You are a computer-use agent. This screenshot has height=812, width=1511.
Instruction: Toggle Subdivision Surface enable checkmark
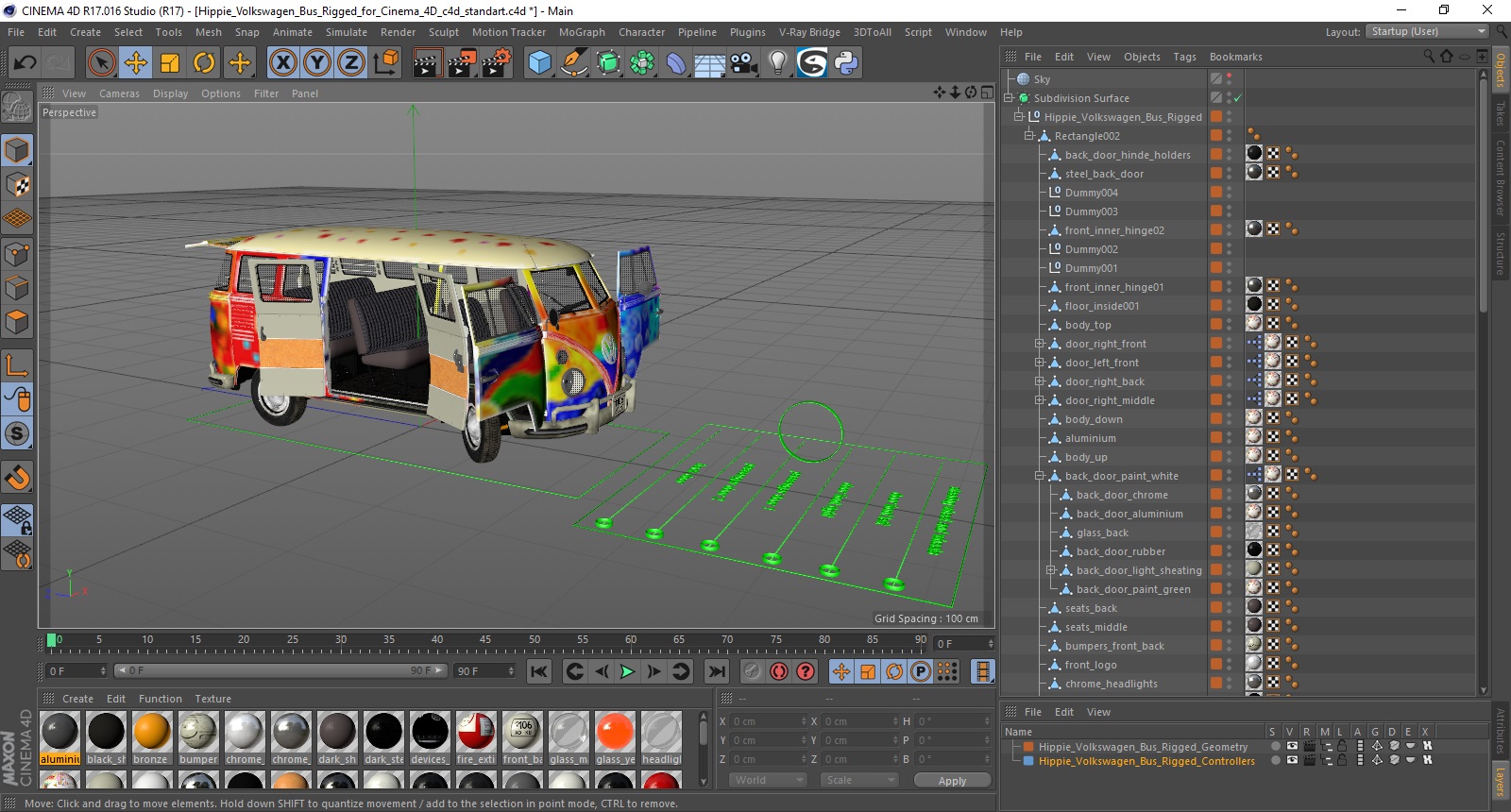(1237, 98)
